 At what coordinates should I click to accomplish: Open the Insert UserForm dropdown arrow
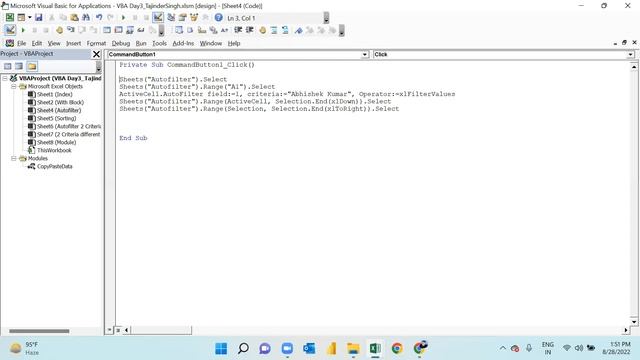29,18
